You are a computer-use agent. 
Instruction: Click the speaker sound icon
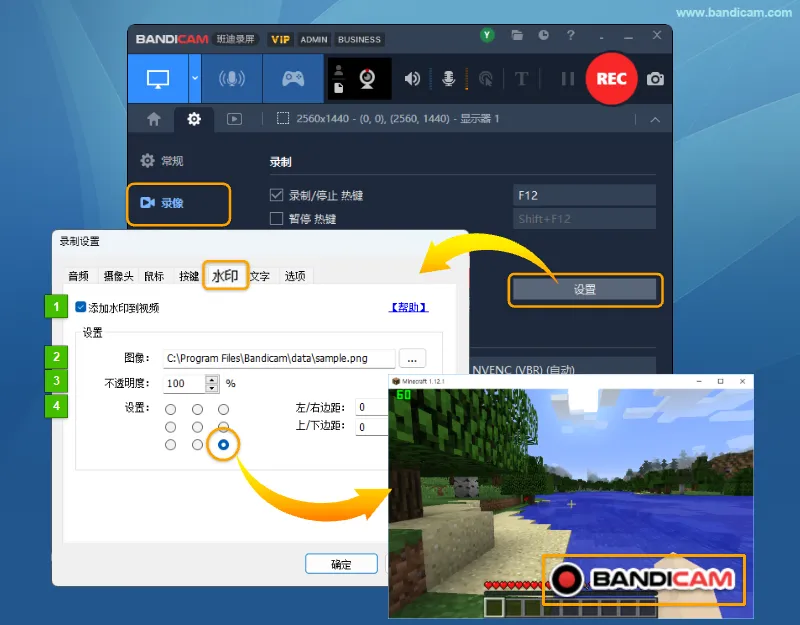coord(412,79)
